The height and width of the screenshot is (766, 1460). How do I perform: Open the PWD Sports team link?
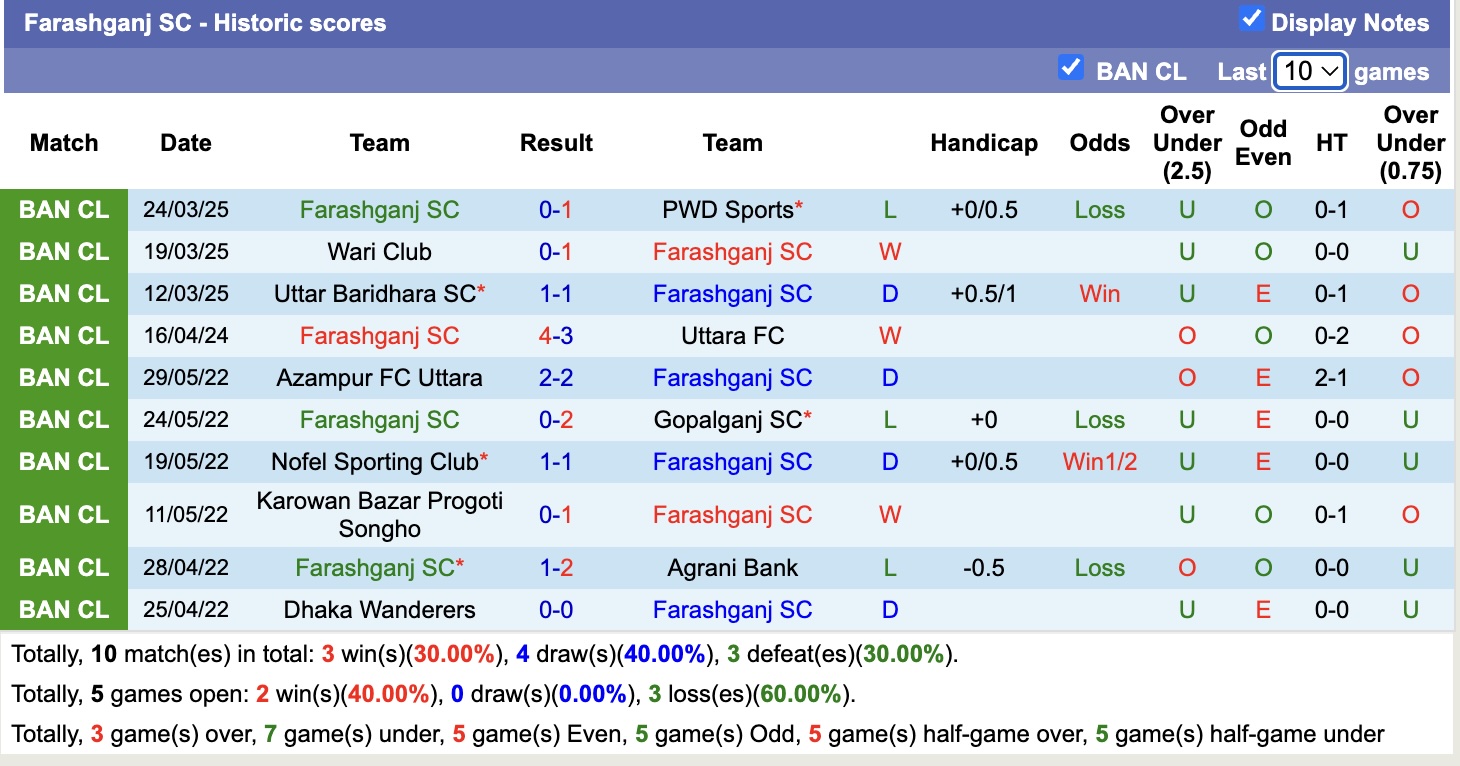[x=728, y=210]
